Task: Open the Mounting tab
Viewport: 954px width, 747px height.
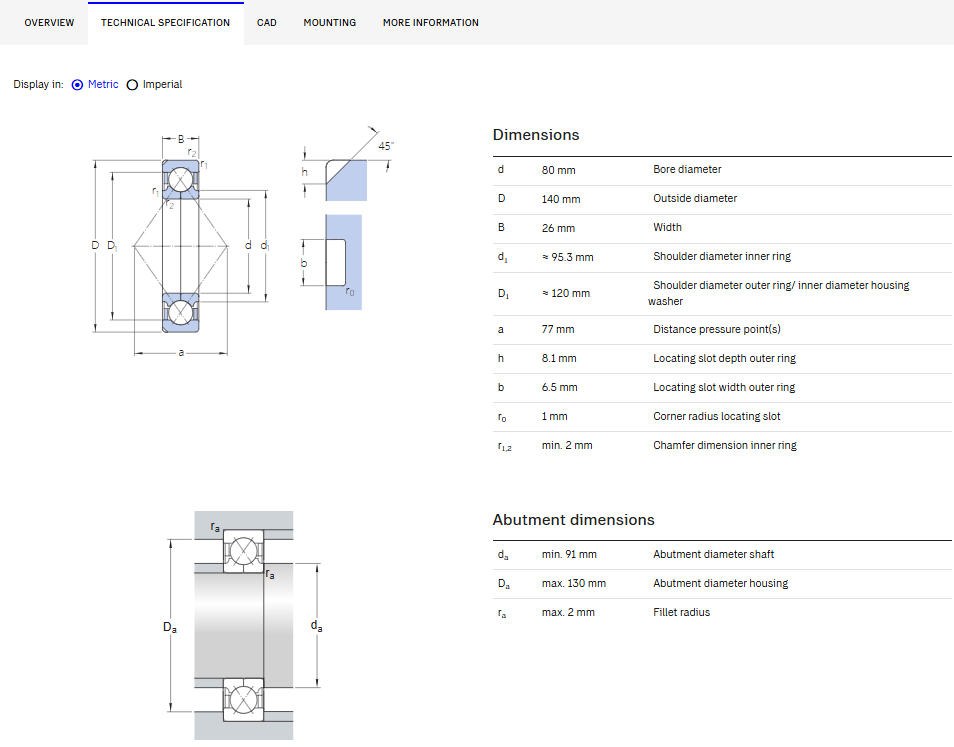Action: click(x=330, y=23)
